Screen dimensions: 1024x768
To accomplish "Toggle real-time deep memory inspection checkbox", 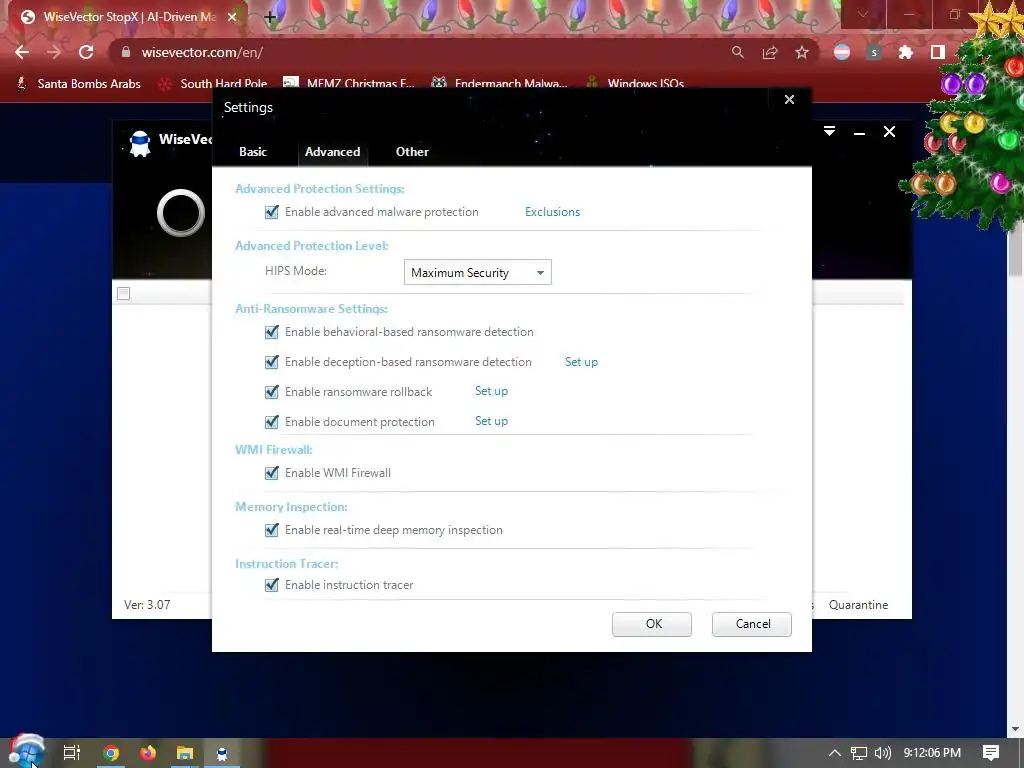I will coord(272,530).
